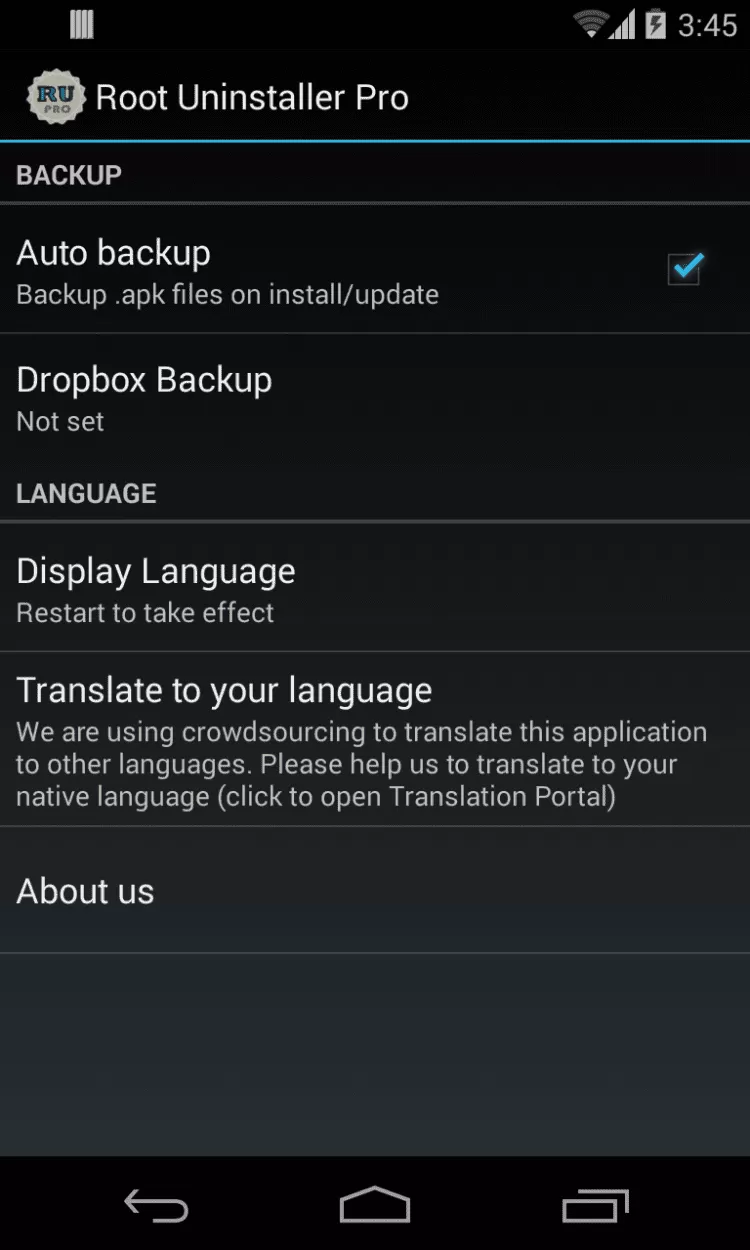Tap the crowdsourcing translation description text

(x=362, y=764)
